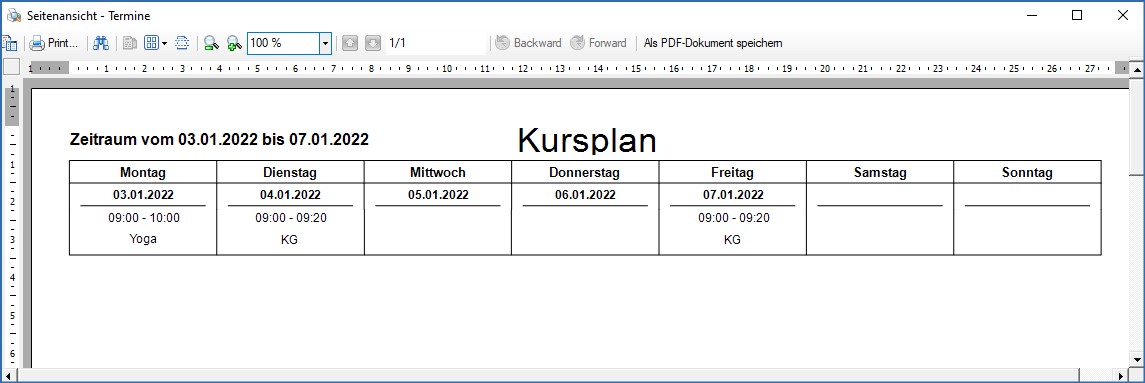The width and height of the screenshot is (1145, 383).
Task: Click the ruler corner box
Action: (x=11, y=67)
